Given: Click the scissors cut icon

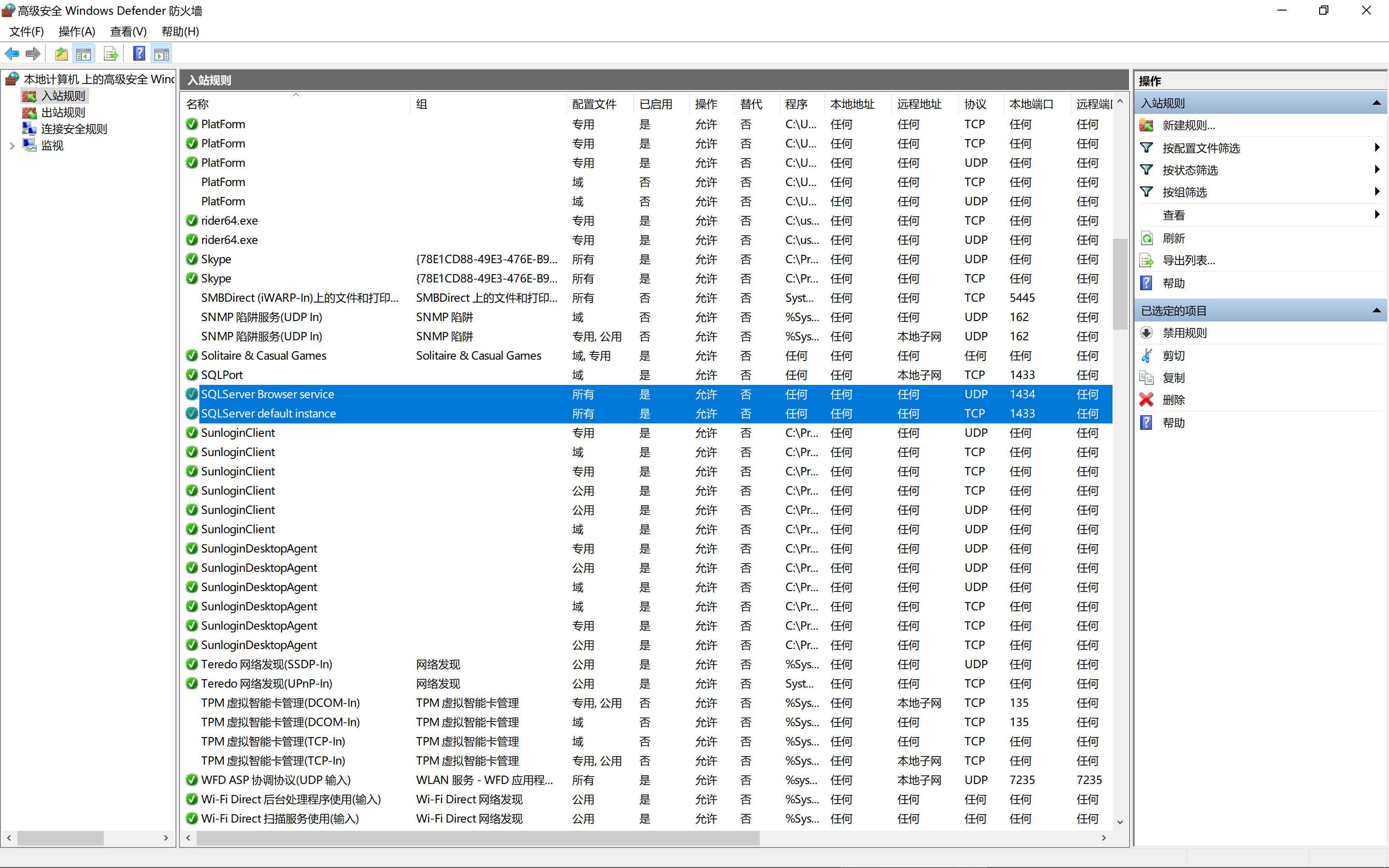Looking at the screenshot, I should tap(1146, 355).
